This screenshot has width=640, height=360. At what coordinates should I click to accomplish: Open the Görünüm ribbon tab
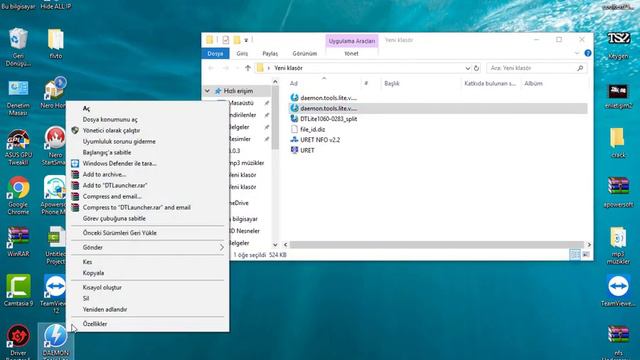click(x=304, y=53)
